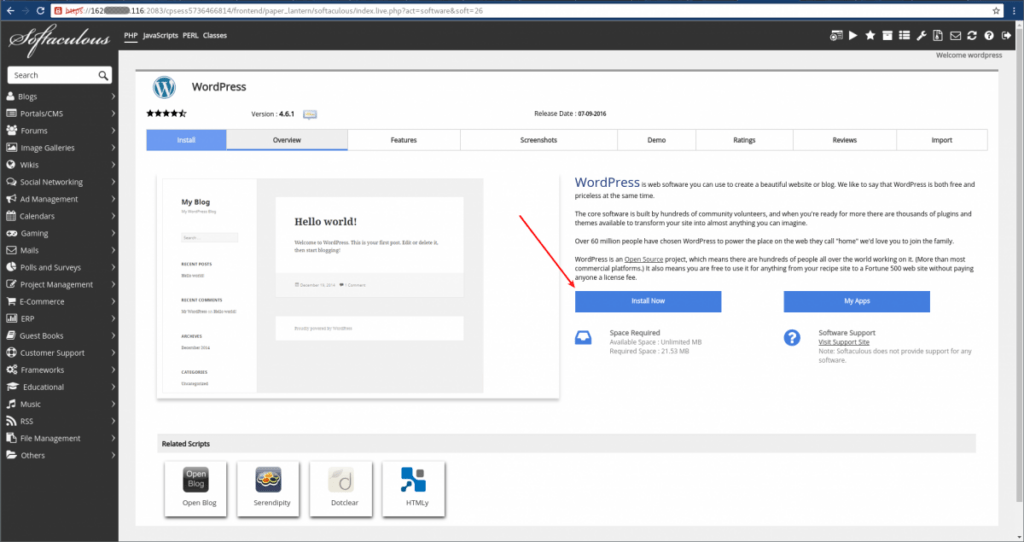
Task: Click the star ratings icon in top toolbar
Action: pyautogui.click(x=870, y=35)
